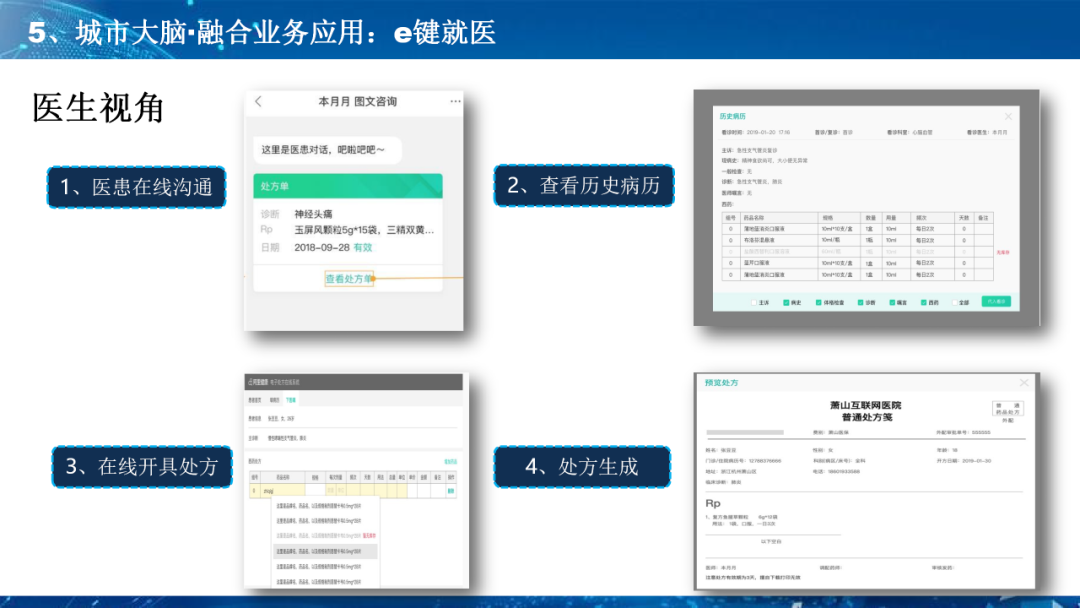Toggle the 体格检查 checkbox
Screen dimensions: 1080x608
(x=819, y=301)
